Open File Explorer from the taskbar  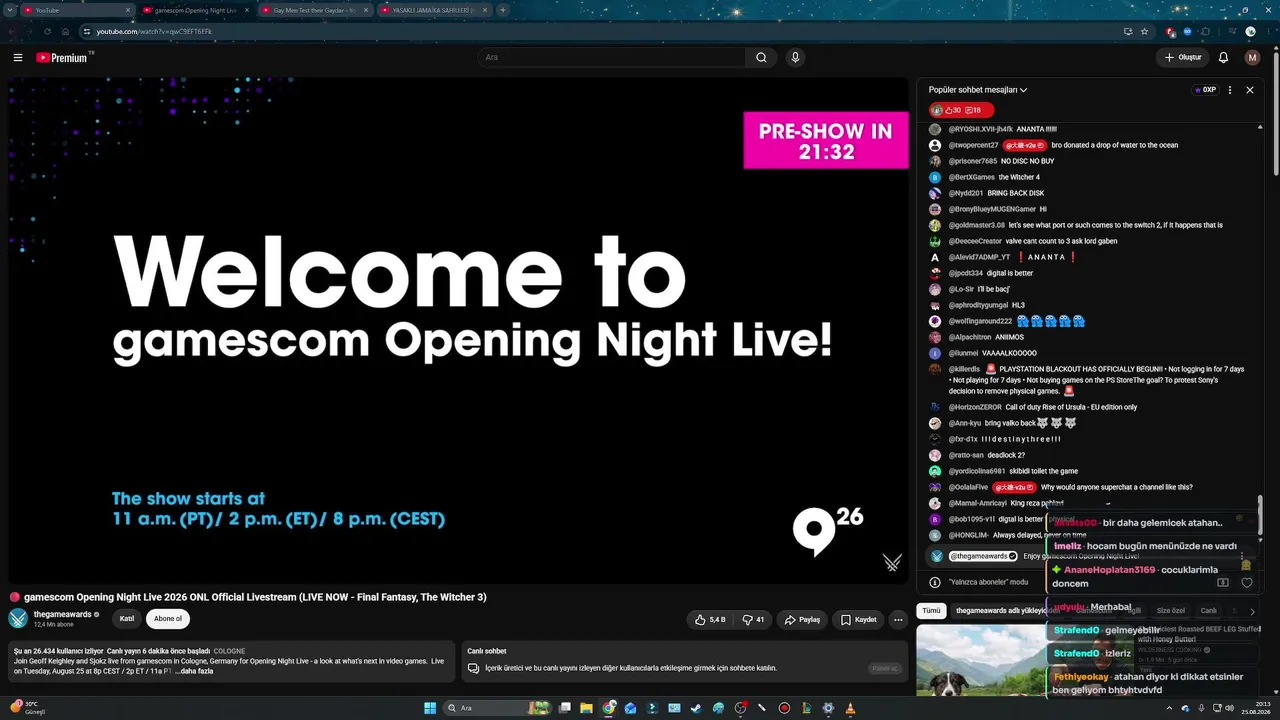click(587, 708)
